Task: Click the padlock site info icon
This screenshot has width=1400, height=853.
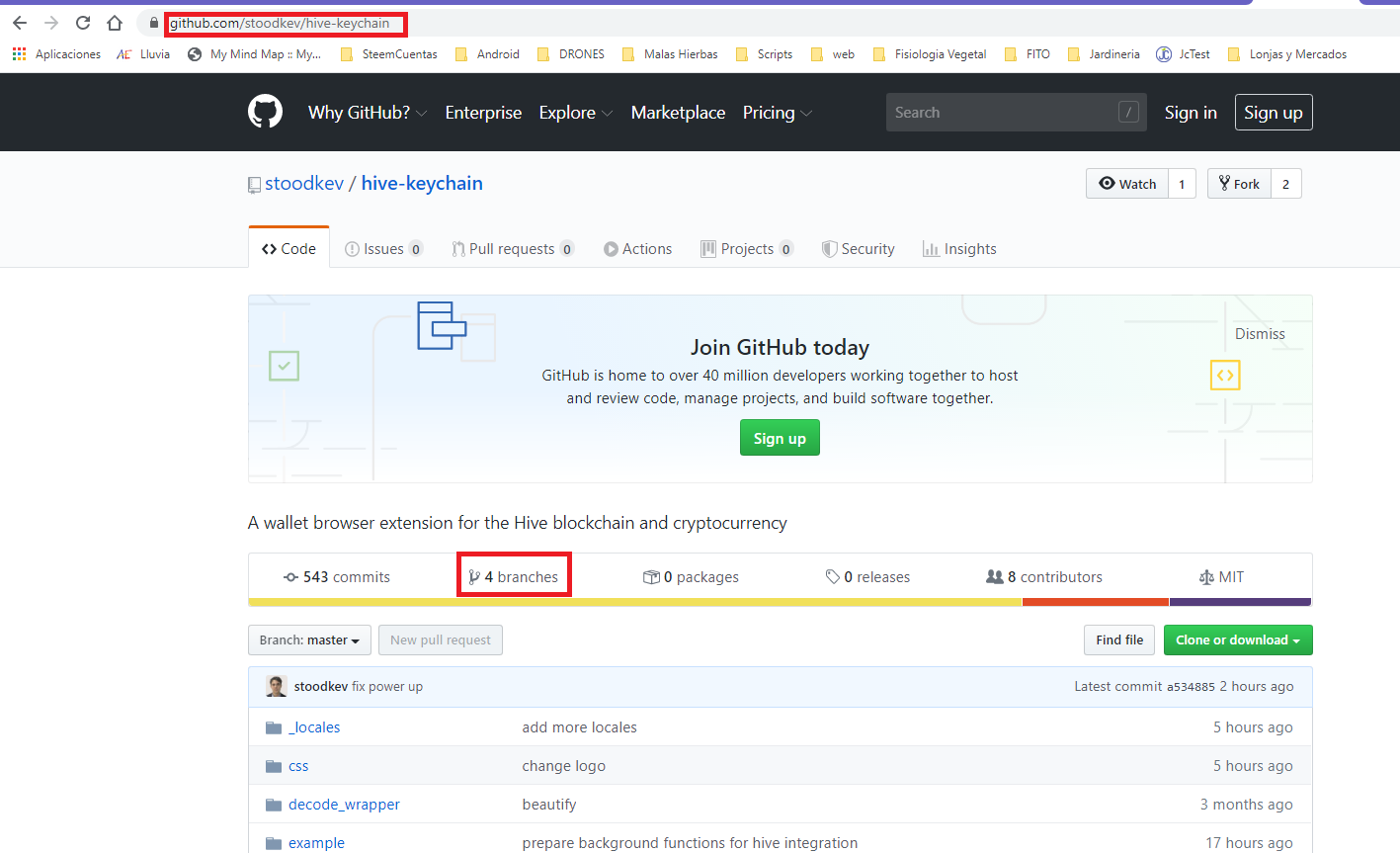Action: pyautogui.click(x=153, y=23)
